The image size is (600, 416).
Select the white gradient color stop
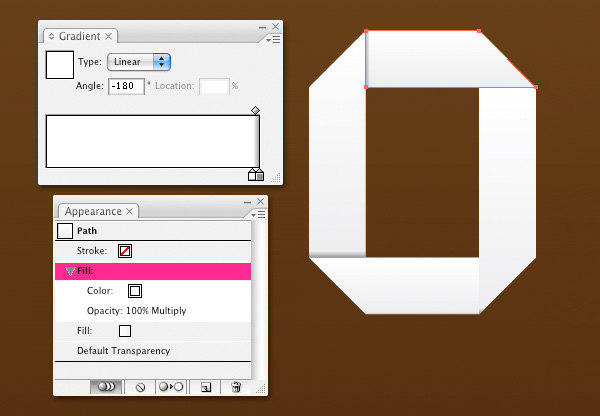tap(252, 175)
